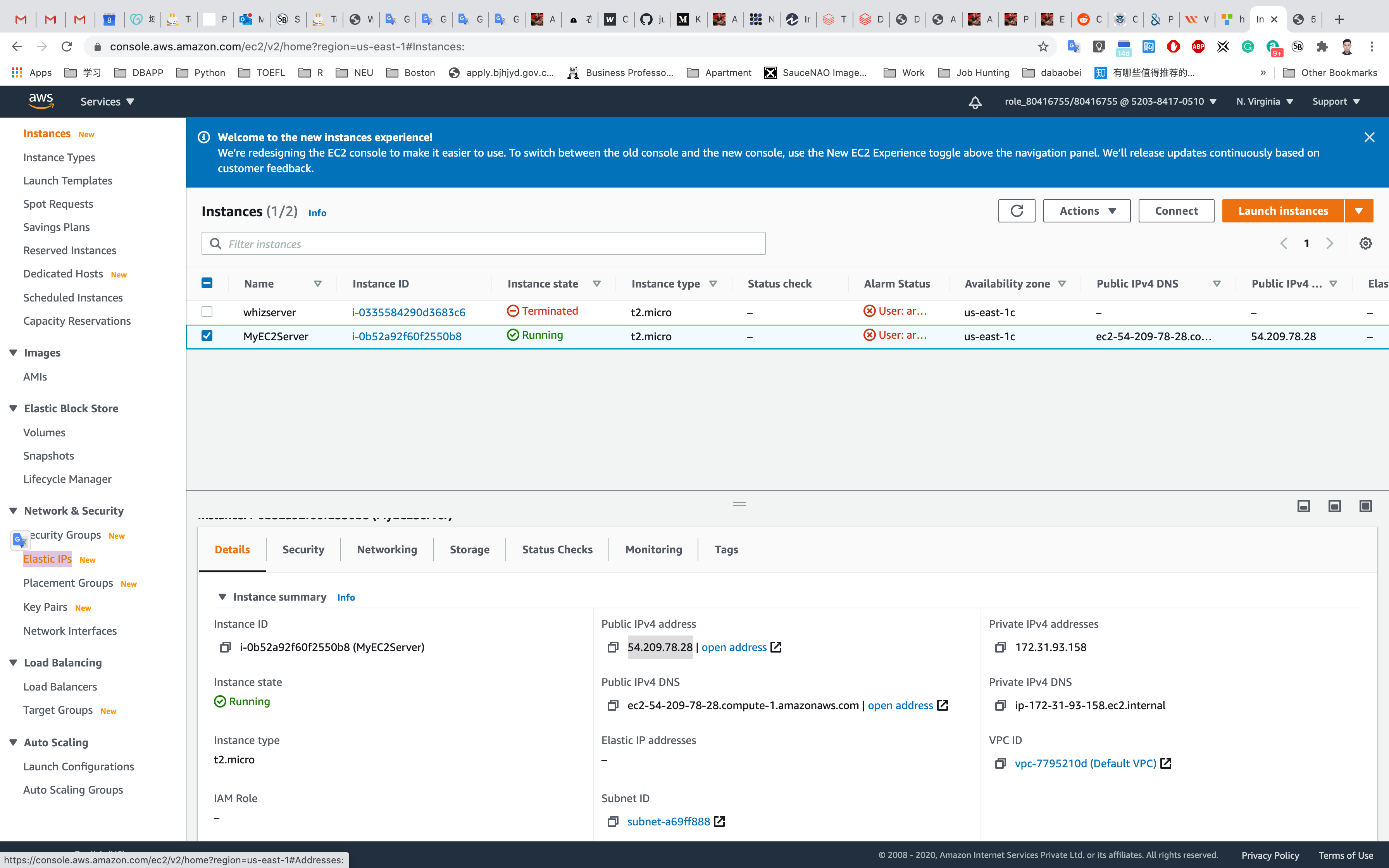Check the whizserver instance checkbox
This screenshot has width=1389, height=868.
coord(207,312)
